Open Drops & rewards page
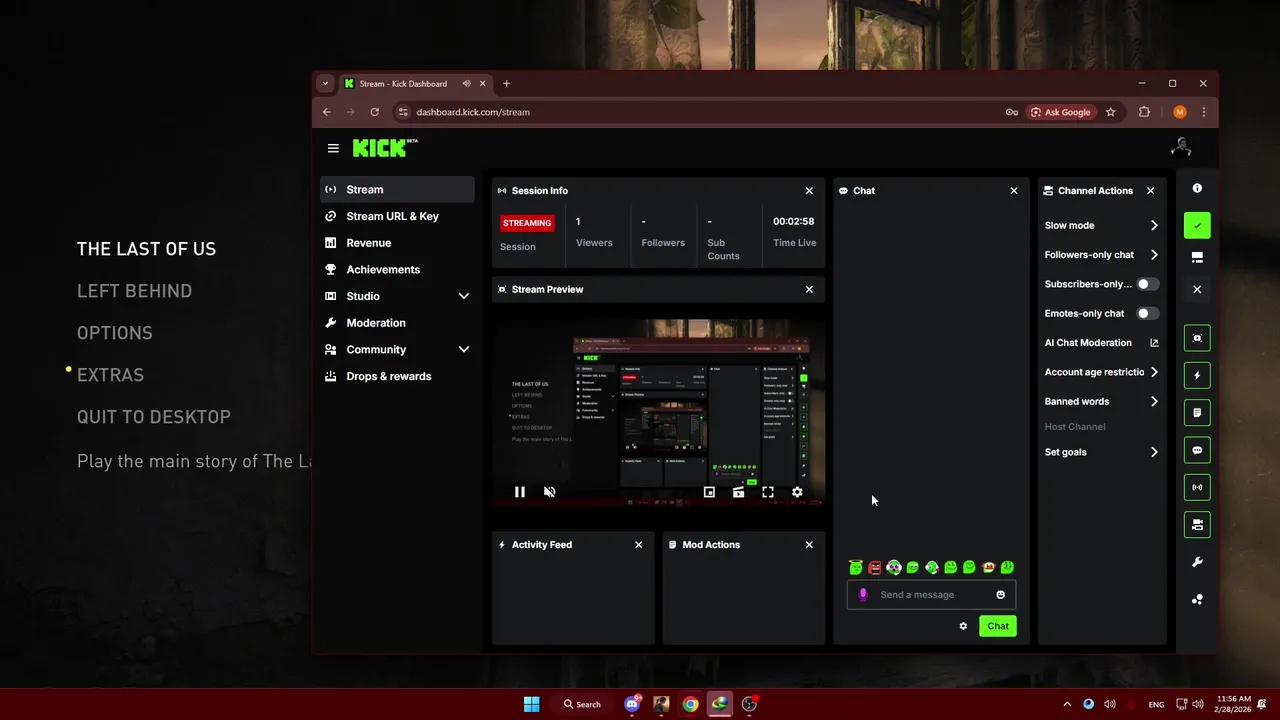Viewport: 1280px width, 720px height. [x=397, y=376]
